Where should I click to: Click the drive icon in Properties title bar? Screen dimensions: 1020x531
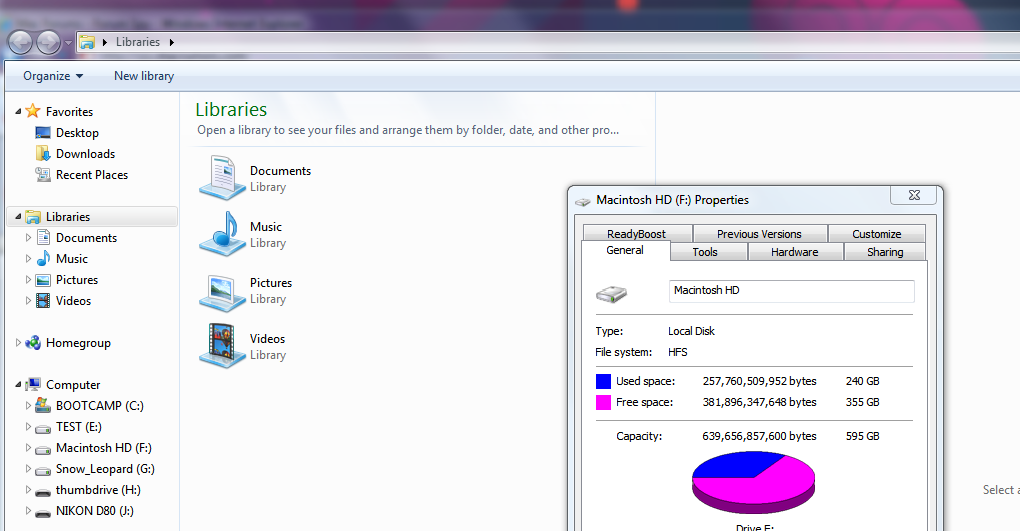(583, 201)
